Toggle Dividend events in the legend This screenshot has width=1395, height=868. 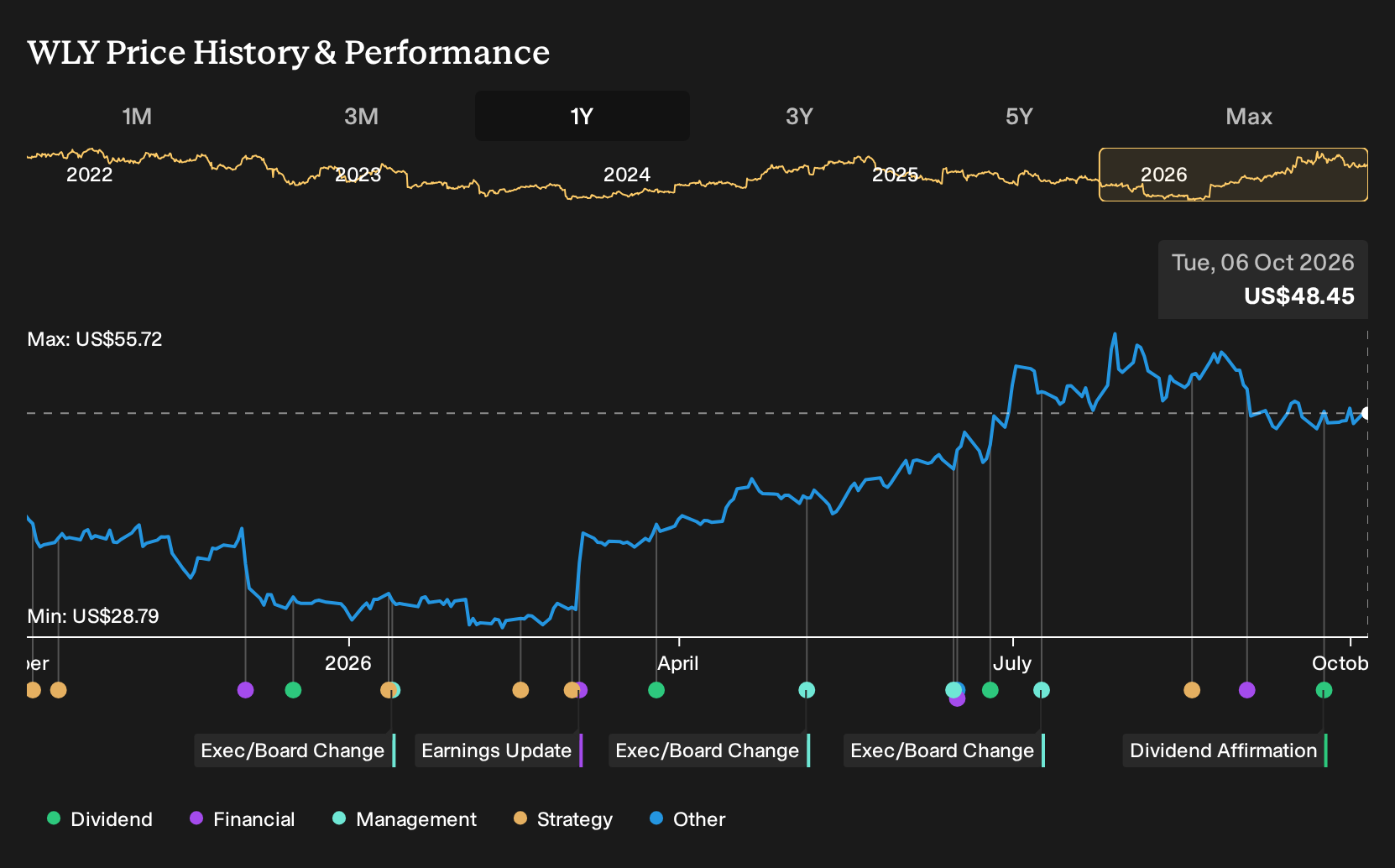click(100, 819)
